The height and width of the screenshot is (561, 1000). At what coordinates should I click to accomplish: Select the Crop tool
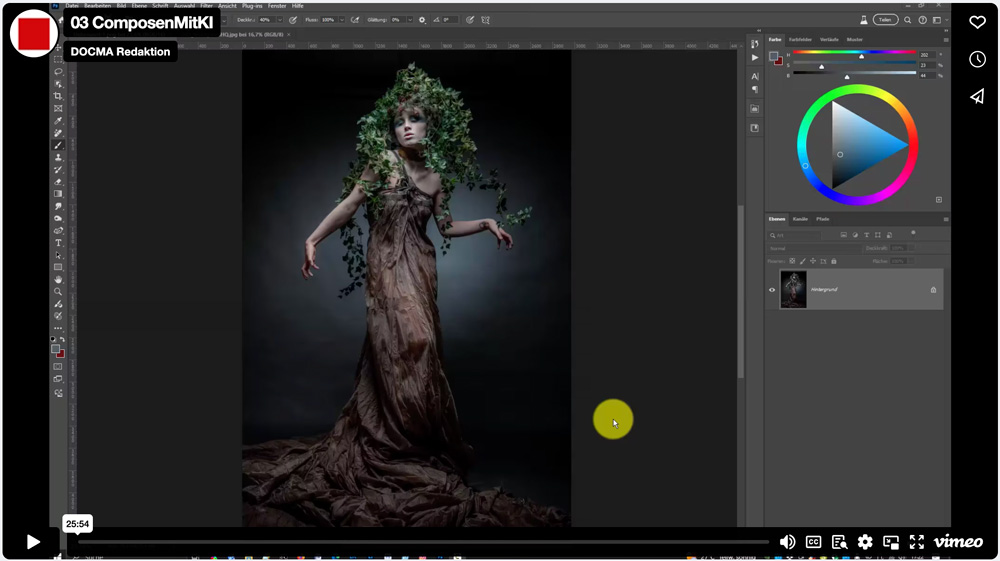(x=58, y=96)
